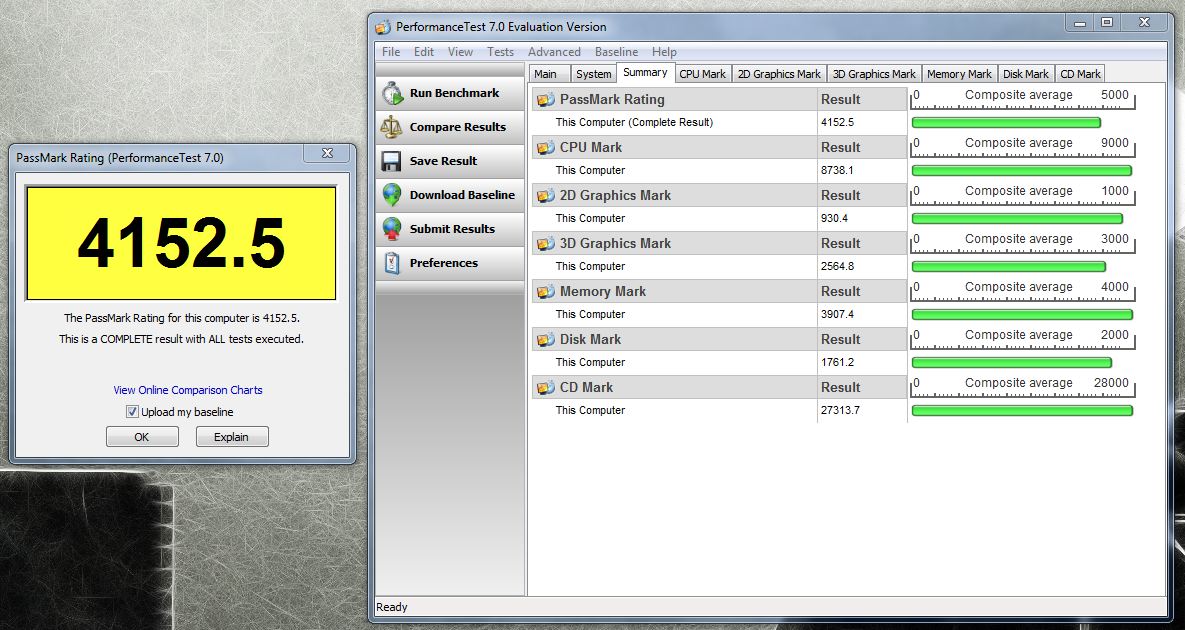Switch to the 3D Graphics Mark tab
Image resolution: width=1185 pixels, height=630 pixels.
click(874, 74)
